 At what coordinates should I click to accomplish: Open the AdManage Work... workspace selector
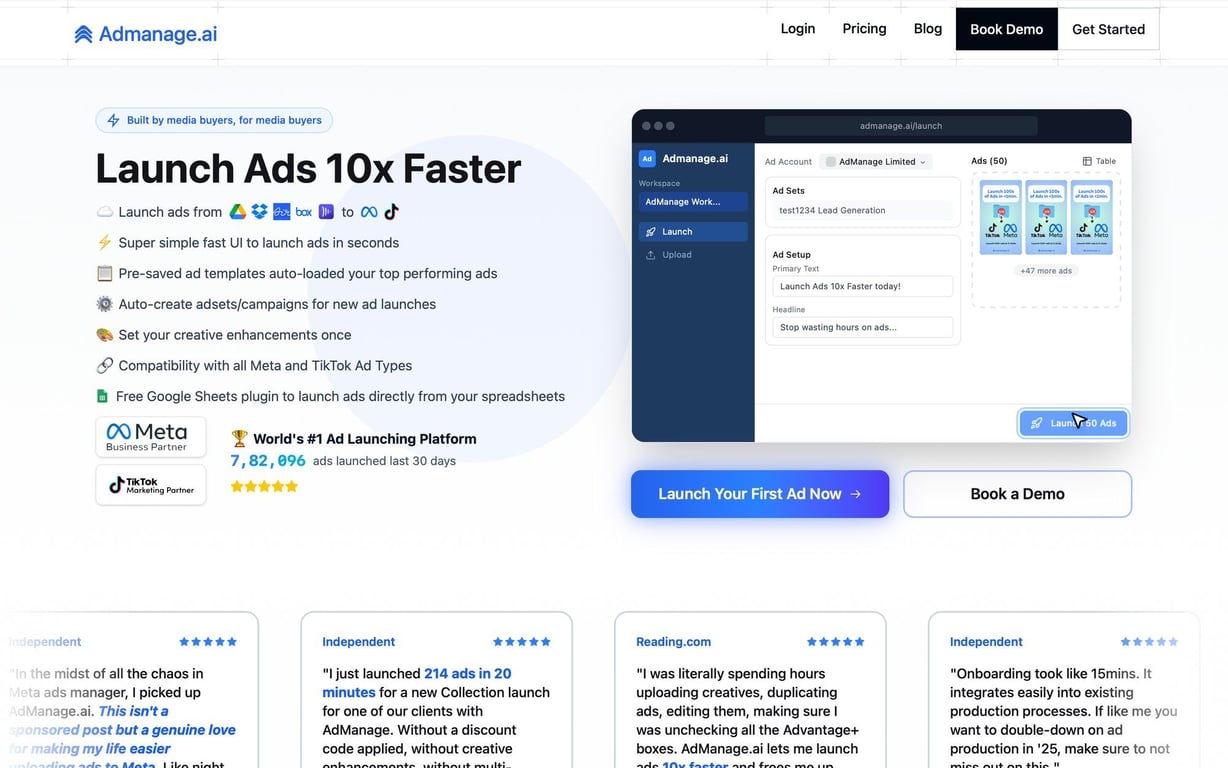pos(693,201)
